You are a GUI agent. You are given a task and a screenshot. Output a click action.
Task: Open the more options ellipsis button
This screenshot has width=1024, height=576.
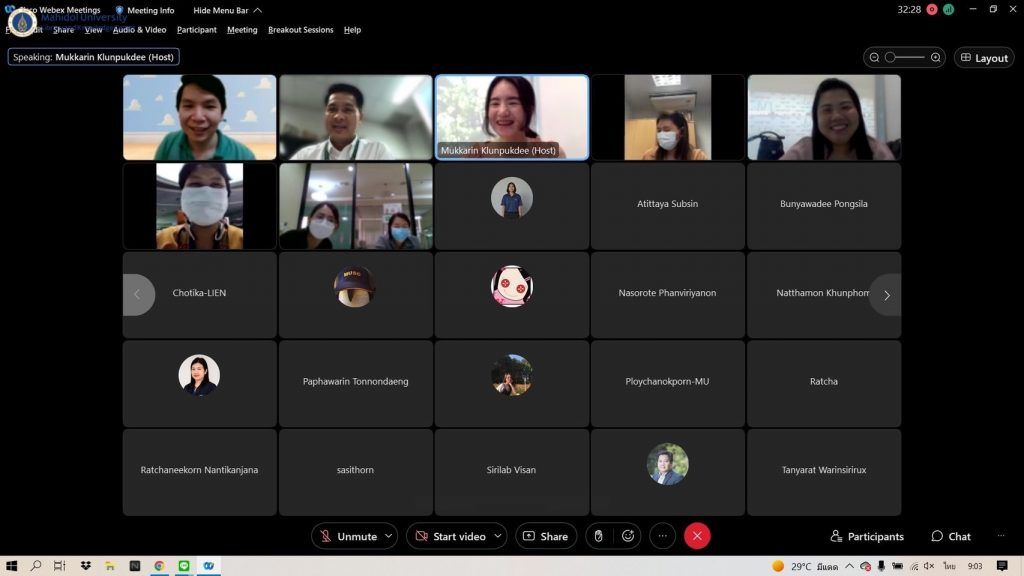663,536
